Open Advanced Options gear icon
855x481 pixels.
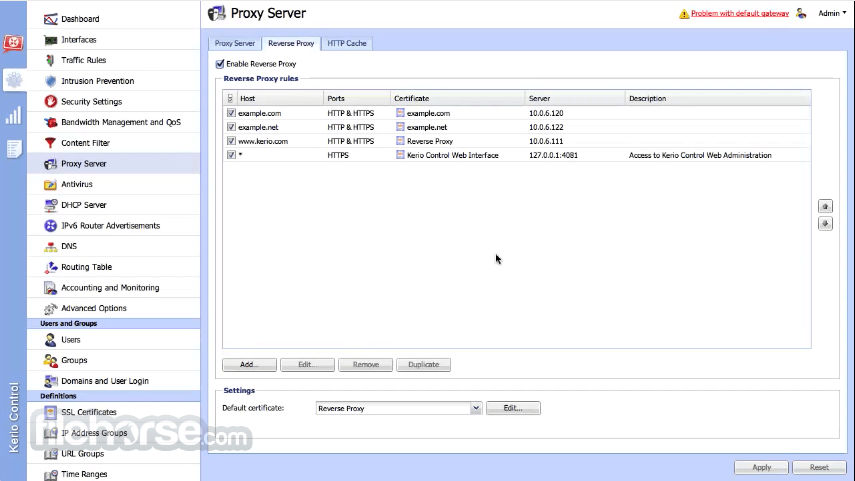tap(50, 309)
